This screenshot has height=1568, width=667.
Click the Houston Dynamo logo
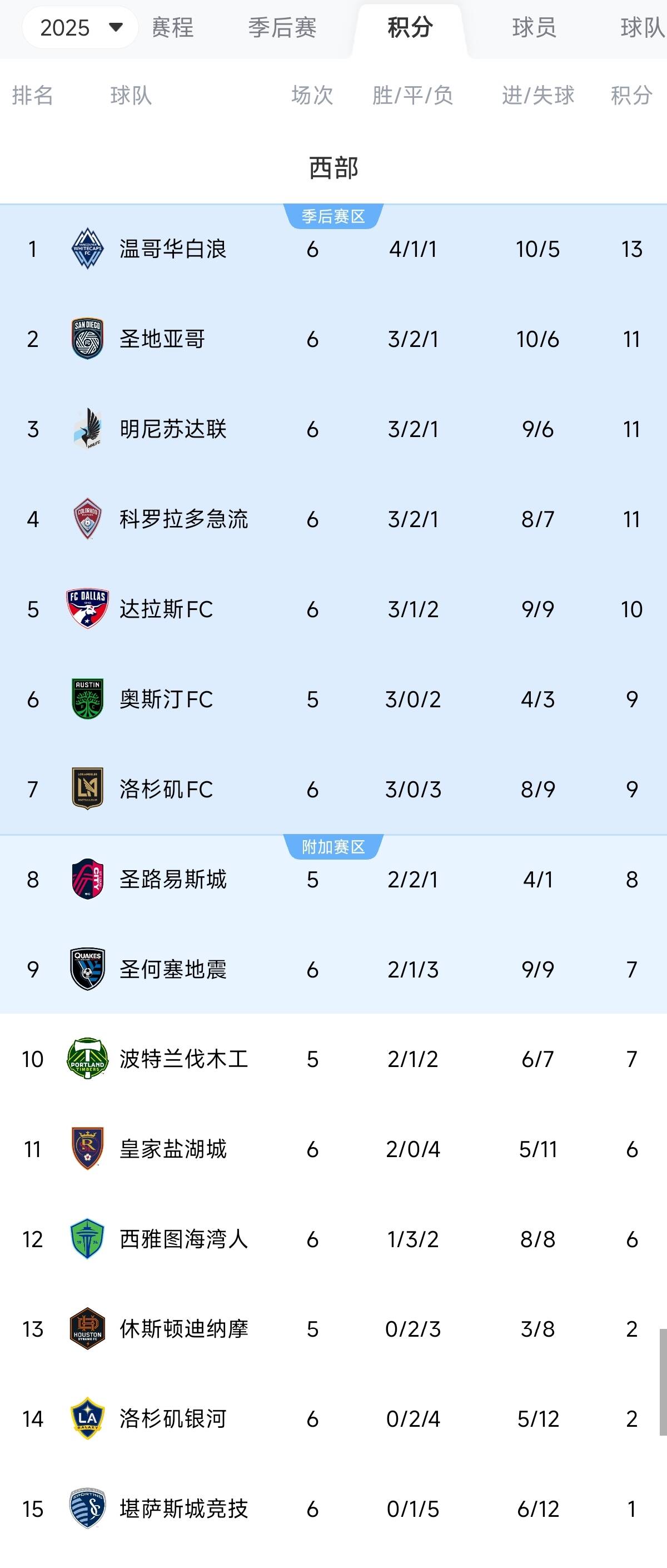point(87,1329)
